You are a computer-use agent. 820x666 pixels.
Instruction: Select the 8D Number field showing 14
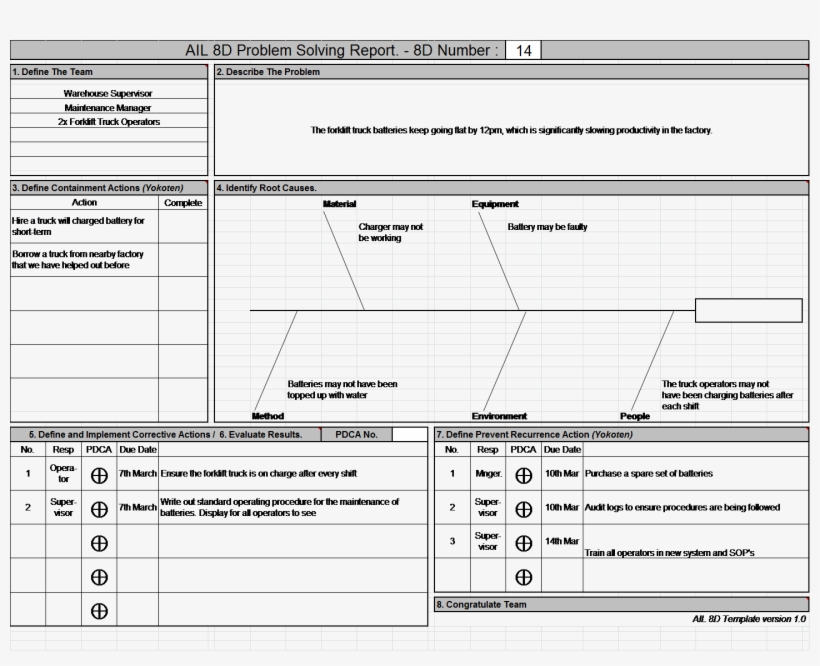523,50
